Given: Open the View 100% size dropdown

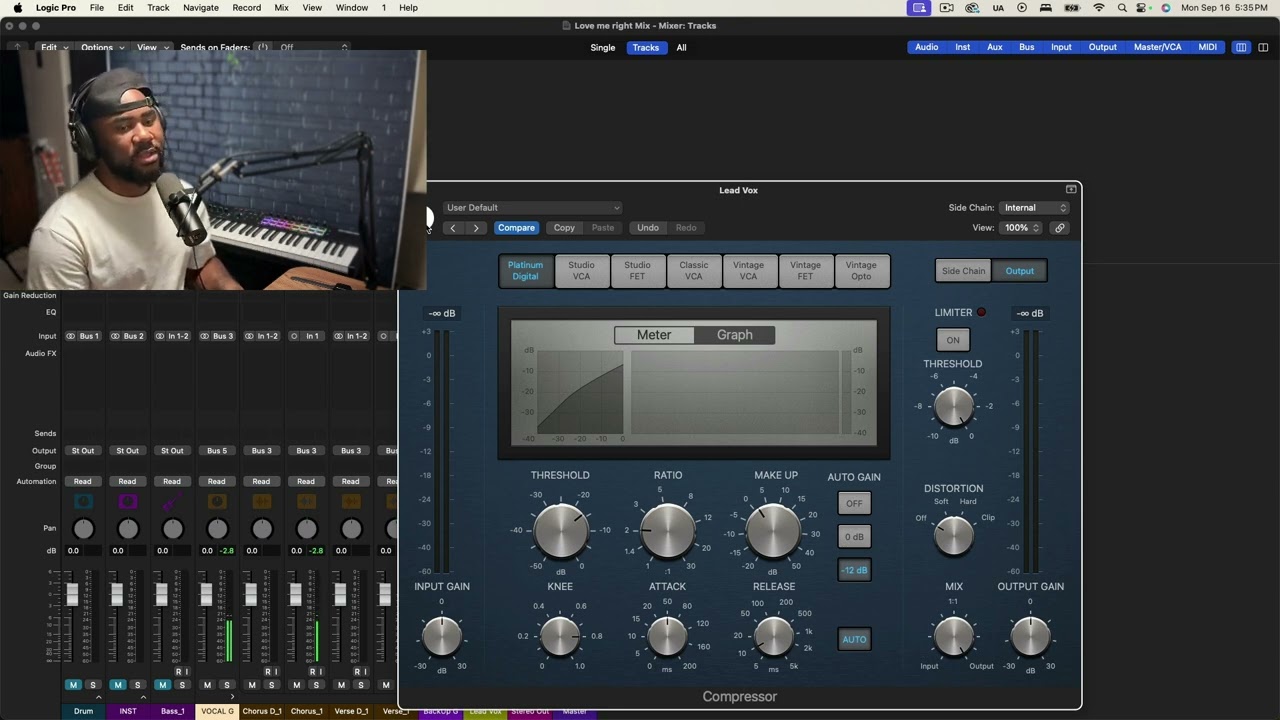Looking at the screenshot, I should (x=1021, y=228).
